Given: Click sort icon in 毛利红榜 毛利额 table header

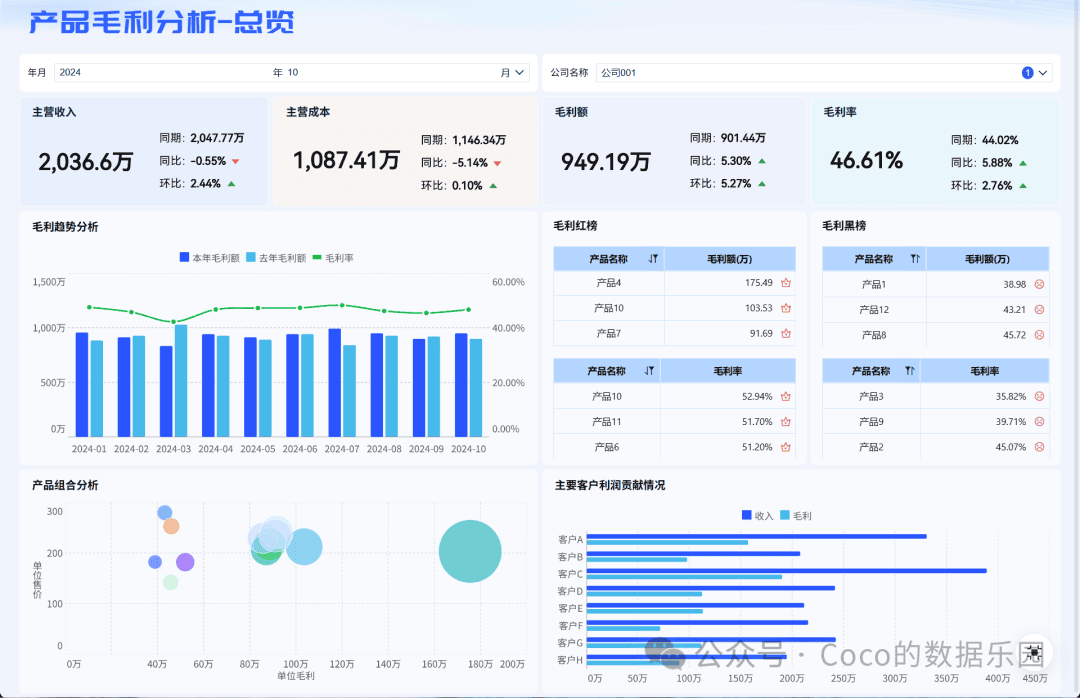Looking at the screenshot, I should [653, 259].
